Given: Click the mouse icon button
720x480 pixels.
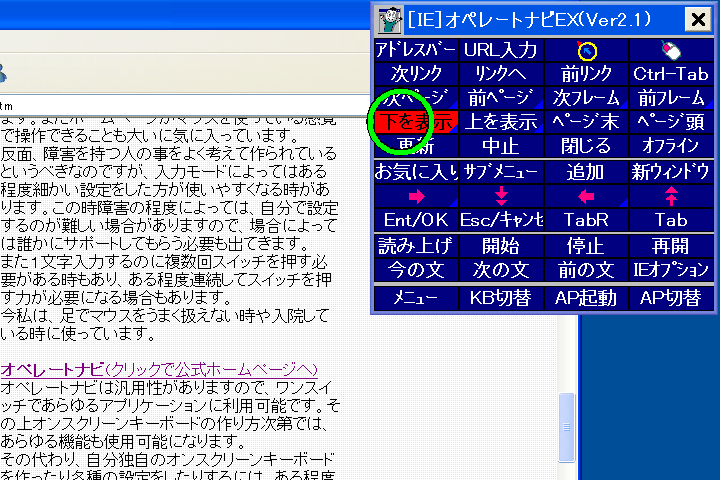Looking at the screenshot, I should click(x=671, y=50).
